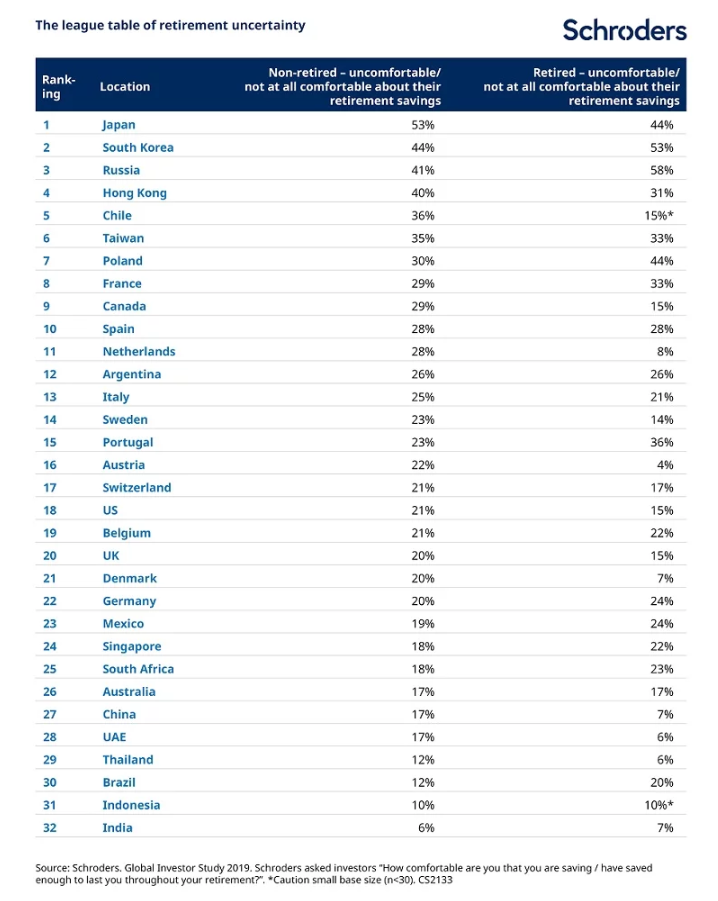
Task: Select Indonesia's 10%* retired value
Action: (x=658, y=805)
